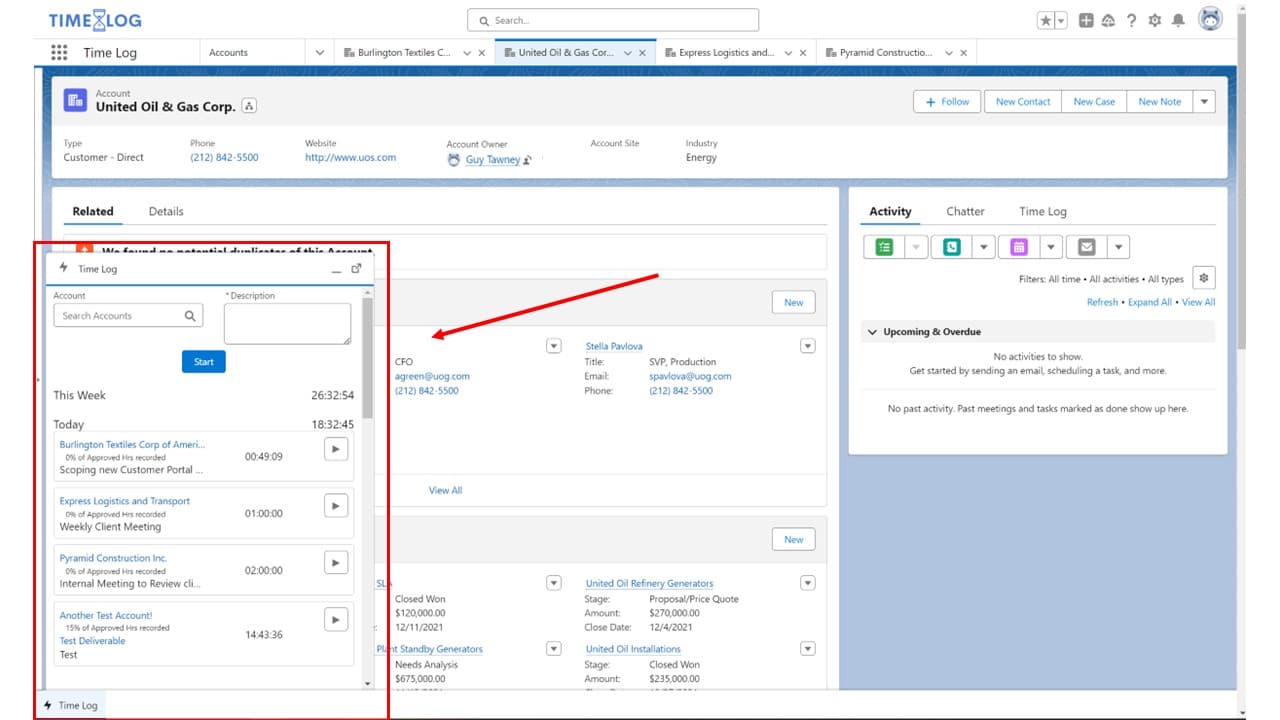The image size is (1280, 720).
Task: Start timer for Another Test Account entry
Action: (337, 620)
